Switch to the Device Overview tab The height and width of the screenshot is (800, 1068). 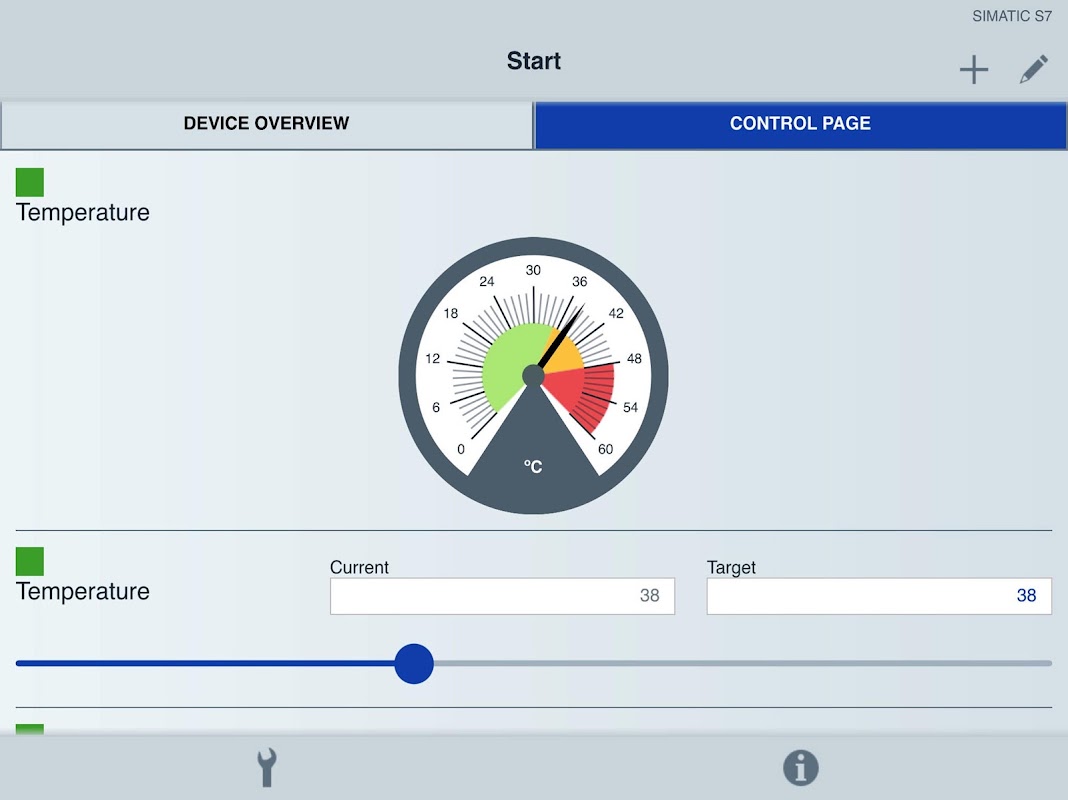tap(266, 124)
